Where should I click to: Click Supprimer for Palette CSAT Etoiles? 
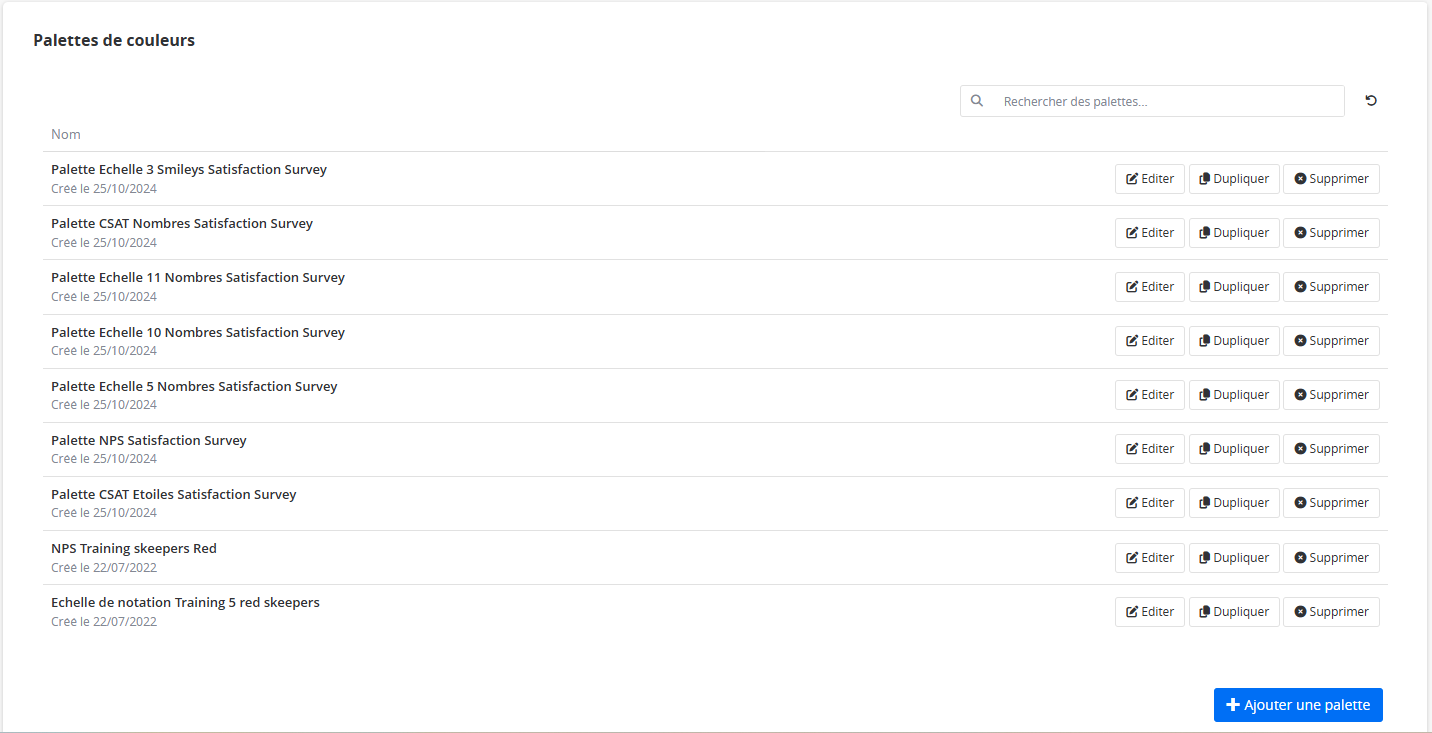1331,503
